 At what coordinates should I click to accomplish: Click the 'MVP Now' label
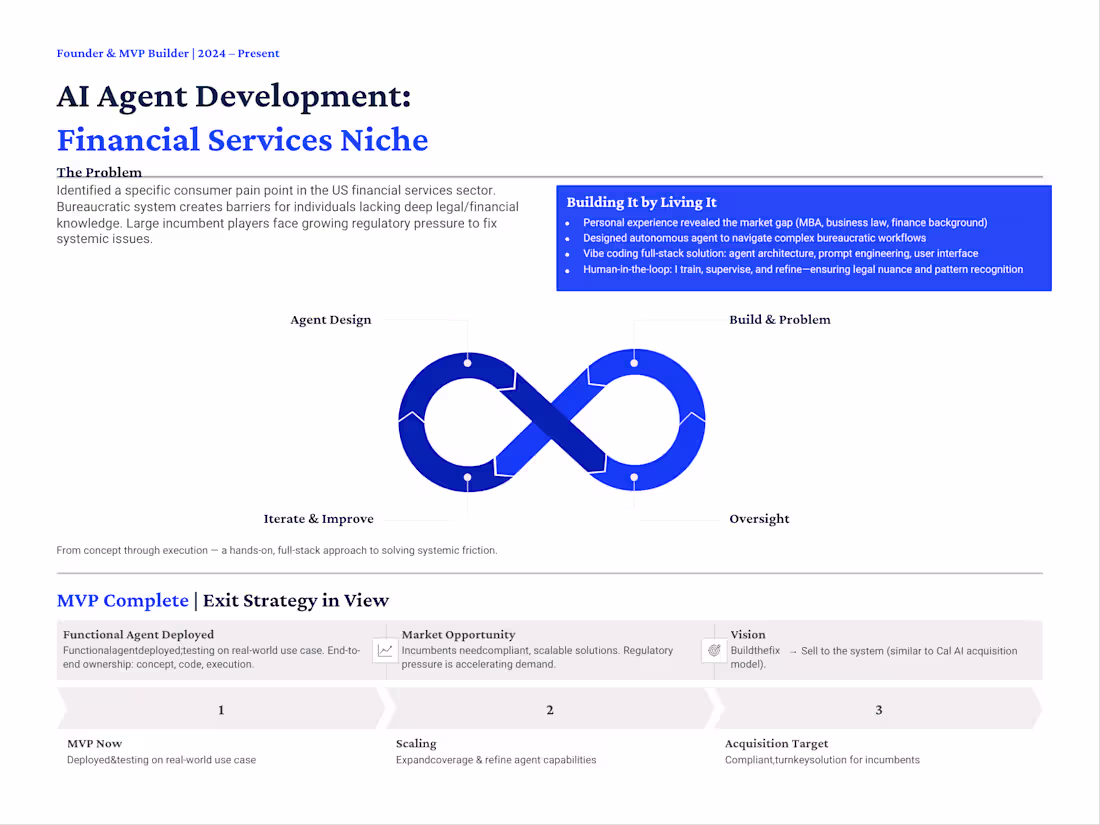click(94, 744)
